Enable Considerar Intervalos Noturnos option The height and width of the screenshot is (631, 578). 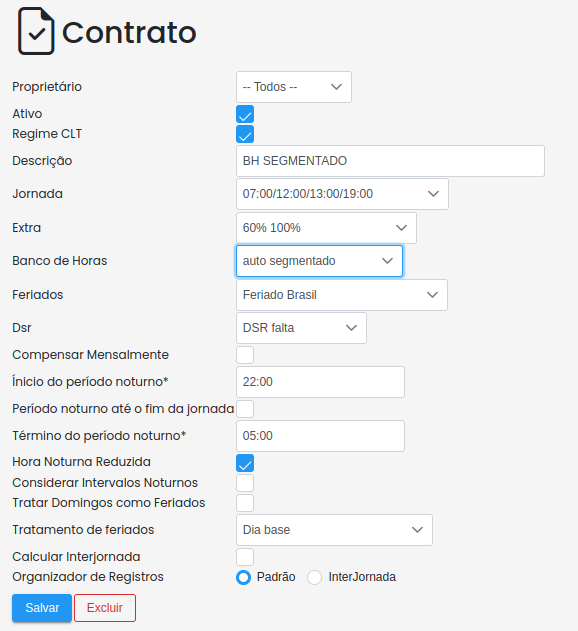(245, 483)
